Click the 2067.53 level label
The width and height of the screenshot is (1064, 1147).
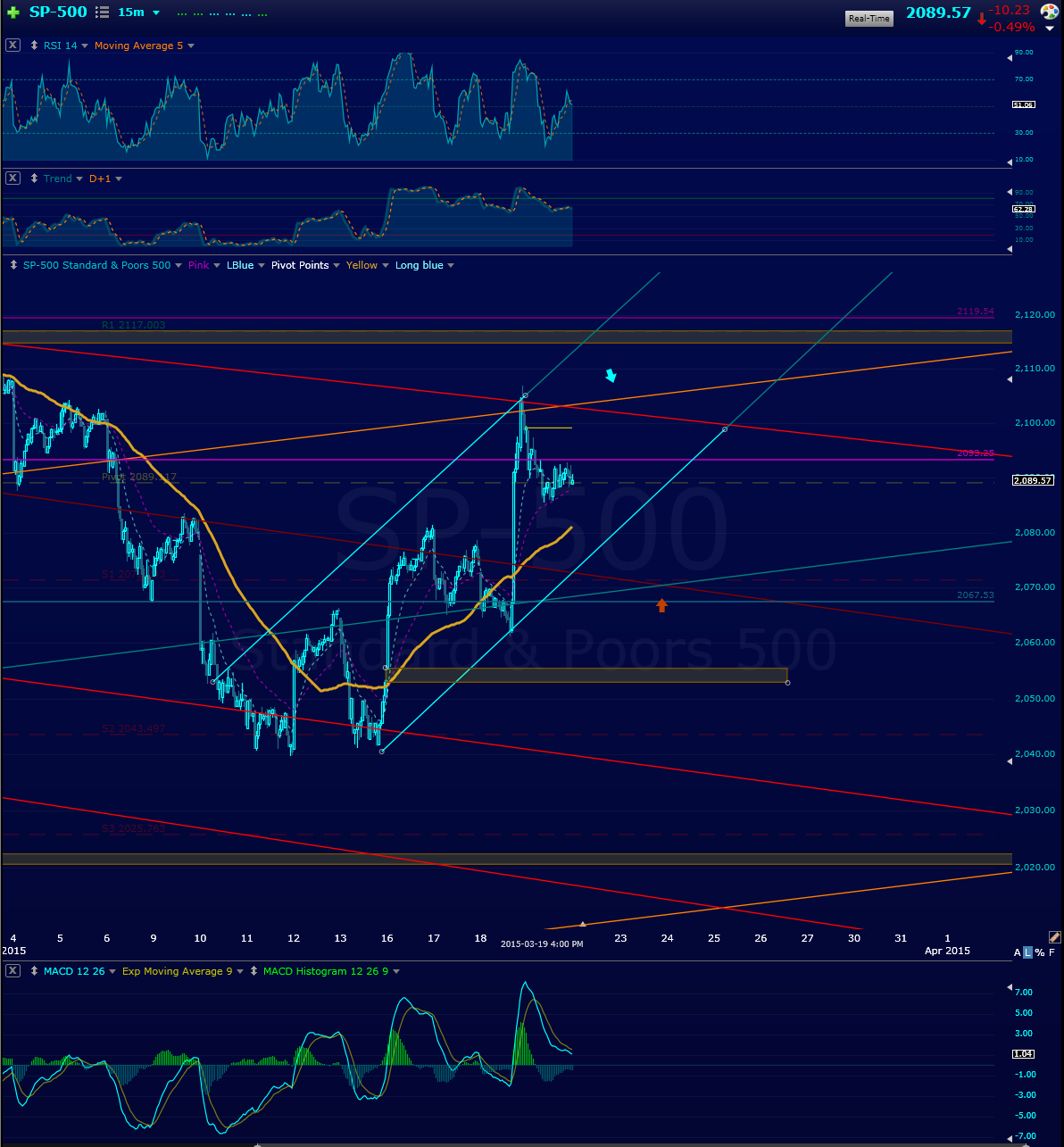coord(975,594)
